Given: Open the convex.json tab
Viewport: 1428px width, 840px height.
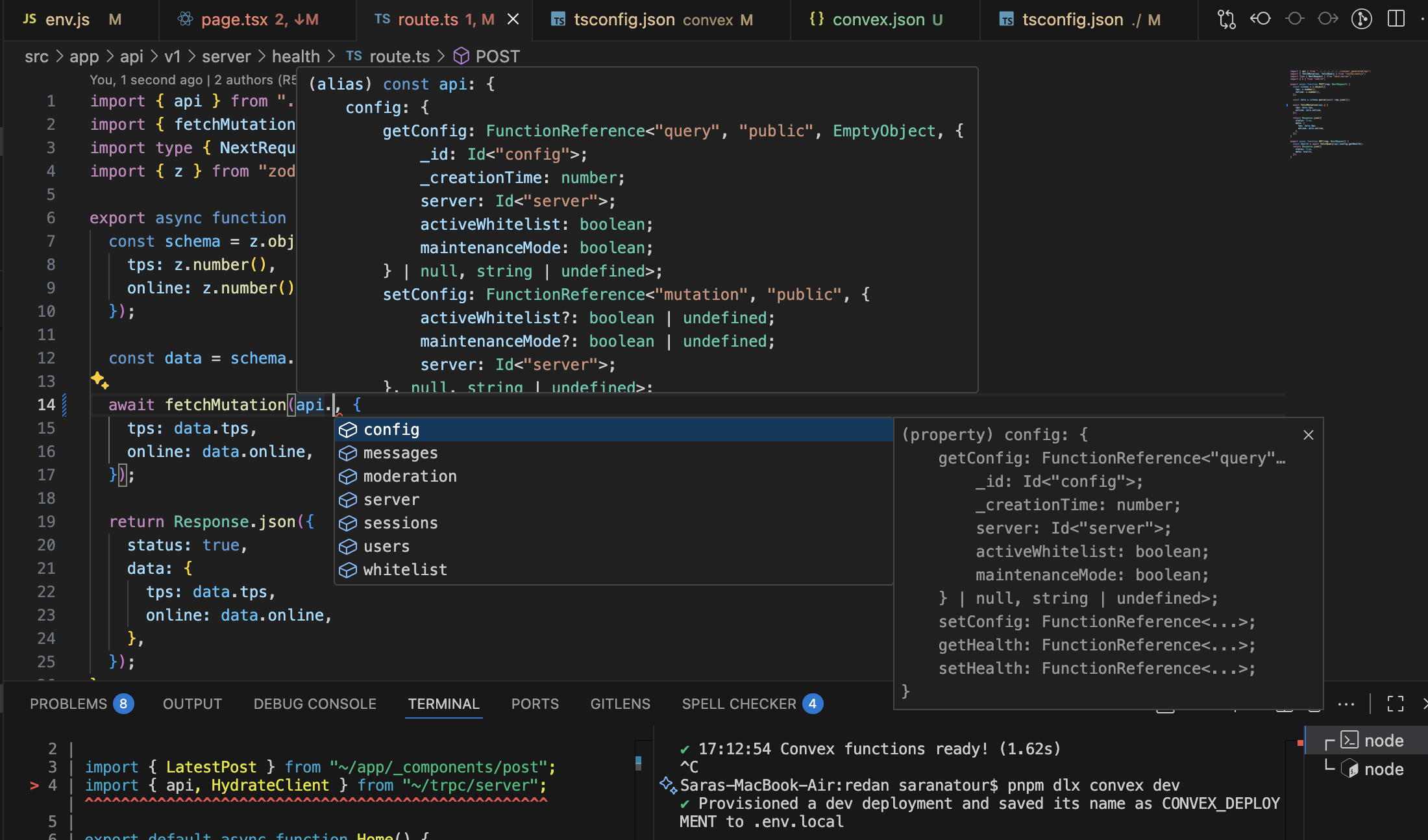Looking at the screenshot, I should [x=885, y=19].
